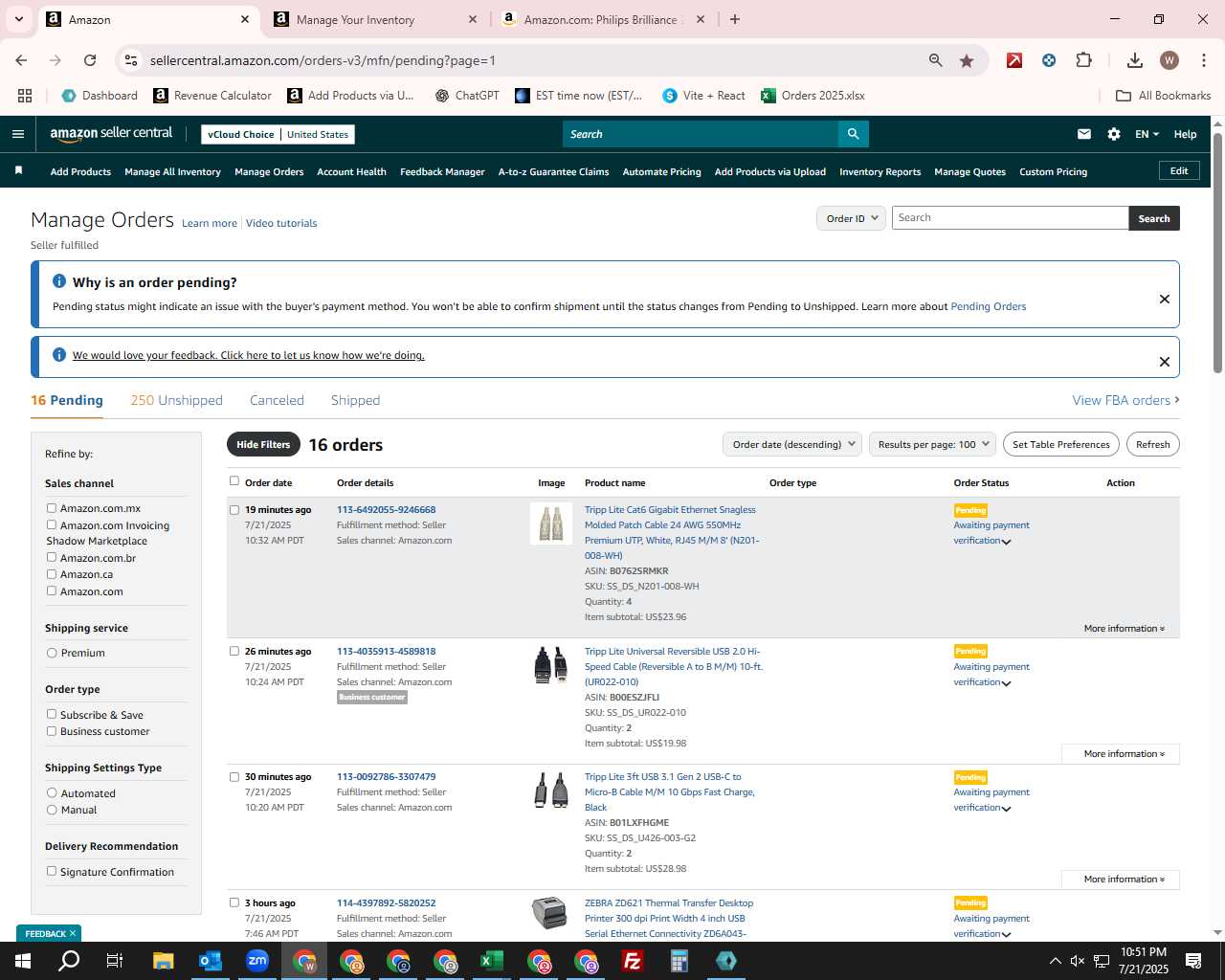Bookmark this page with the star icon

click(967, 60)
